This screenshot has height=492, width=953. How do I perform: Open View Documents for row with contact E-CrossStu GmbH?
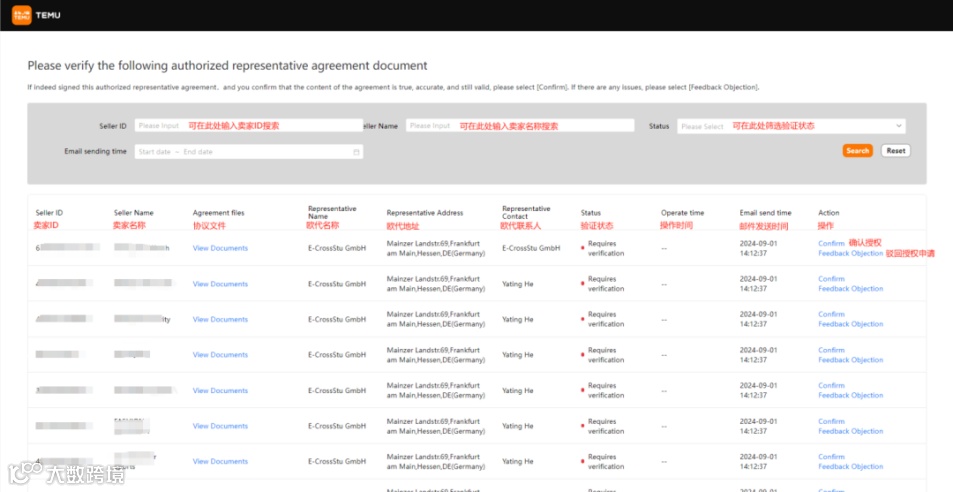[x=220, y=248]
